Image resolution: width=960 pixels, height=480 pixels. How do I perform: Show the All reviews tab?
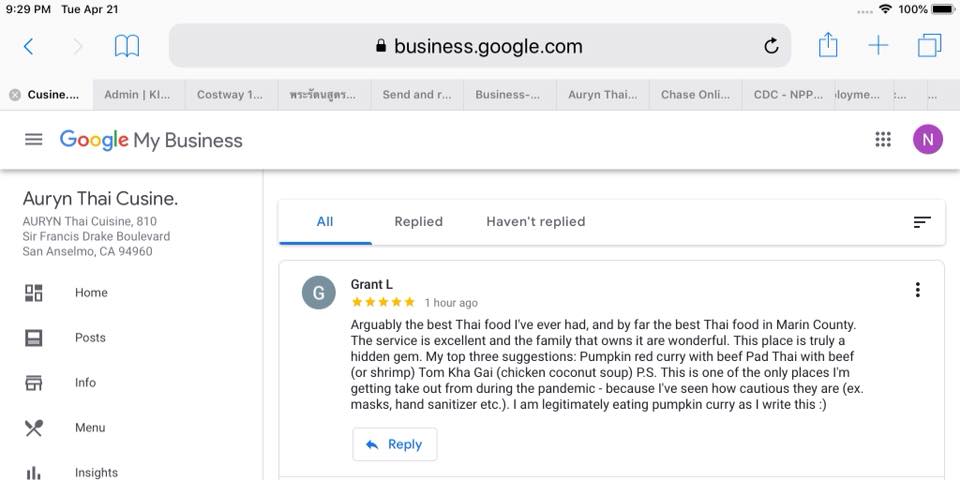325,222
